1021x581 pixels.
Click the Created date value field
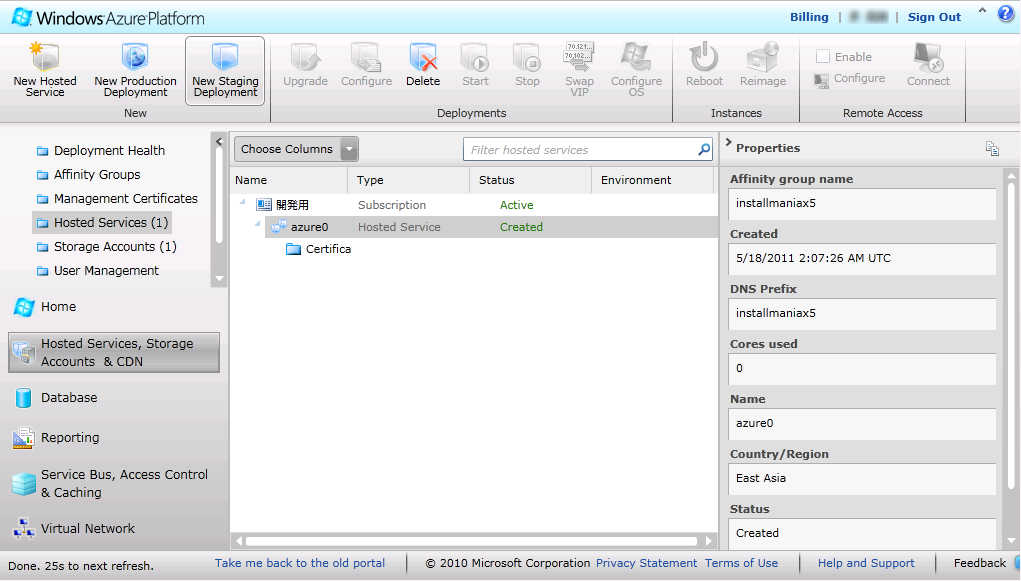click(x=862, y=259)
